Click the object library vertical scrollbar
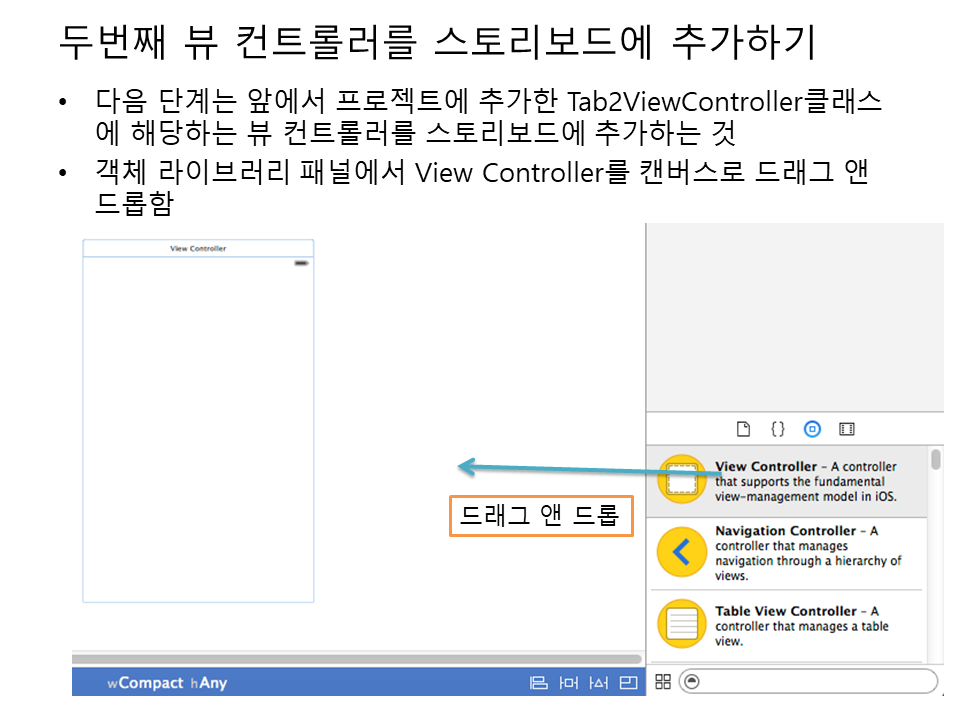 point(935,460)
